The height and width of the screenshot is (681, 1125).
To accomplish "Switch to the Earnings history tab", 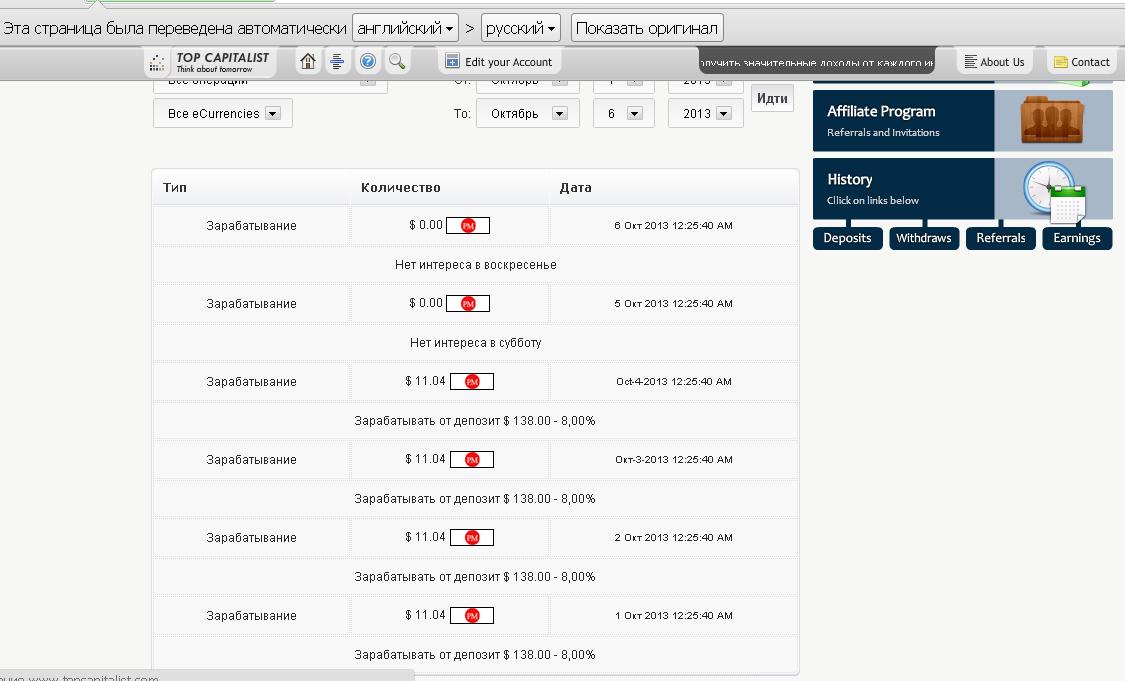I will (1076, 238).
